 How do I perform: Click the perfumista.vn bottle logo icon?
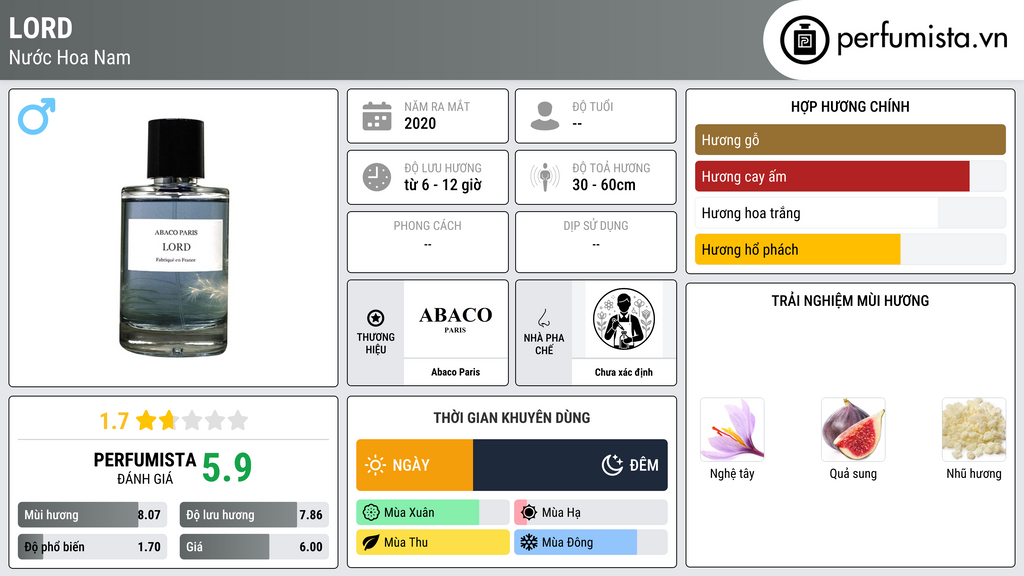pyautogui.click(x=804, y=40)
